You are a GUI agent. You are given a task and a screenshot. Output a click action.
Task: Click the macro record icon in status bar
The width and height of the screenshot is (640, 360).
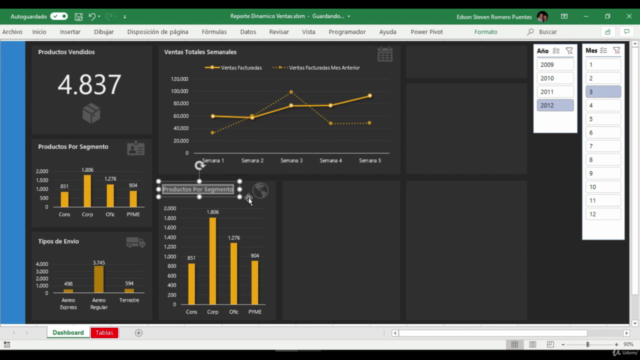(x=7, y=345)
